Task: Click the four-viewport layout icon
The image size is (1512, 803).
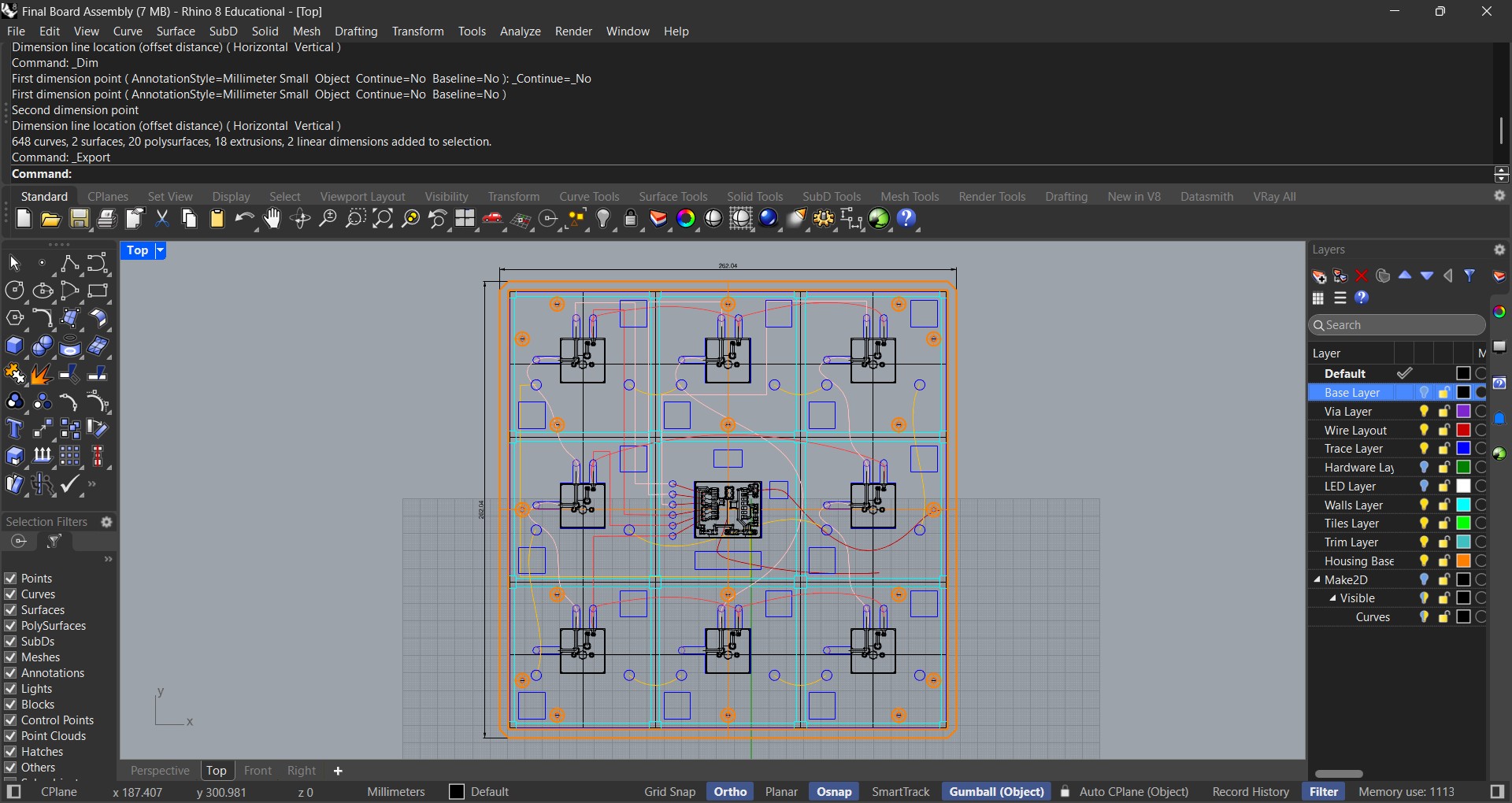Action: (x=465, y=219)
